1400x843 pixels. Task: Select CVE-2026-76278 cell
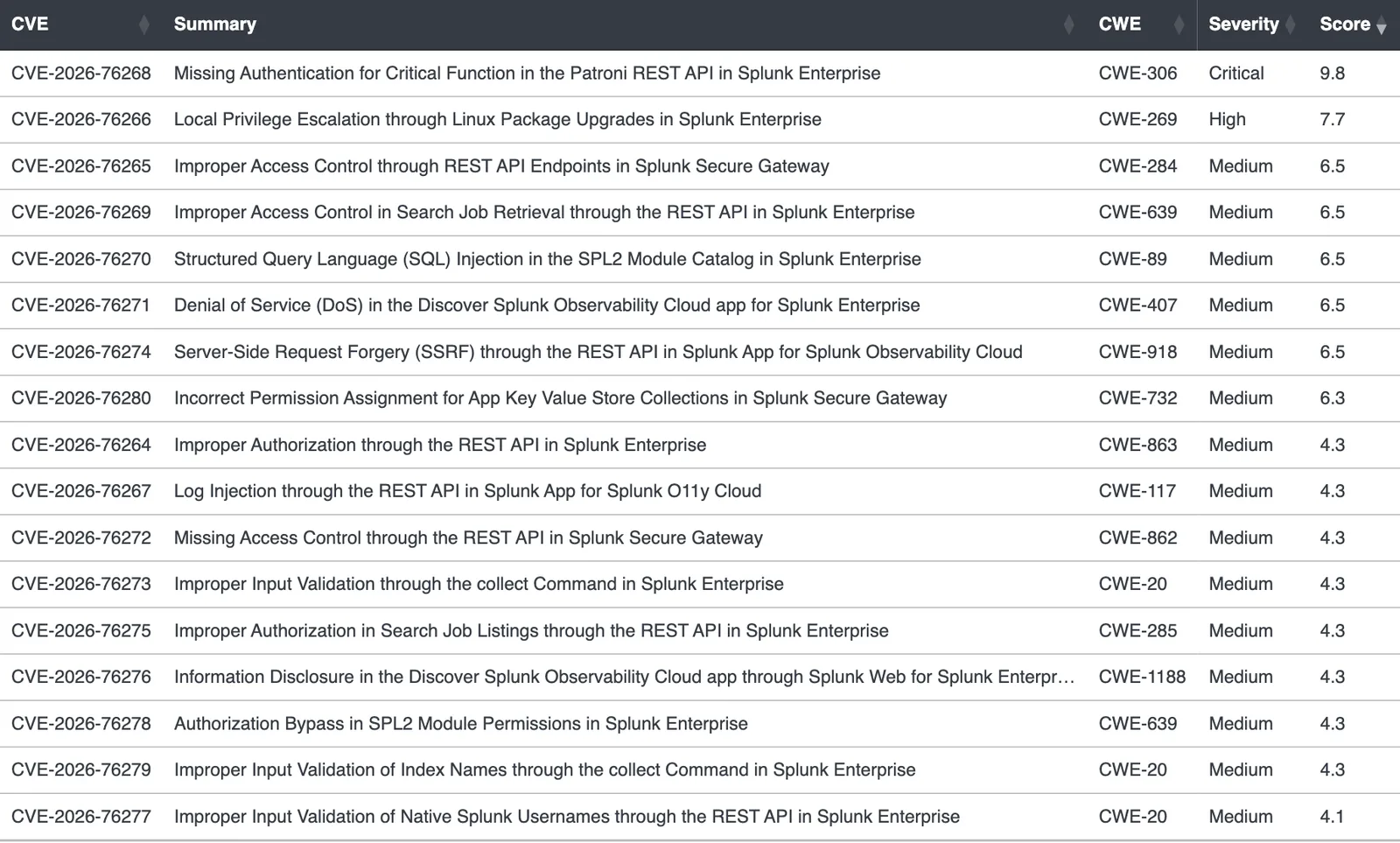pyautogui.click(x=81, y=724)
